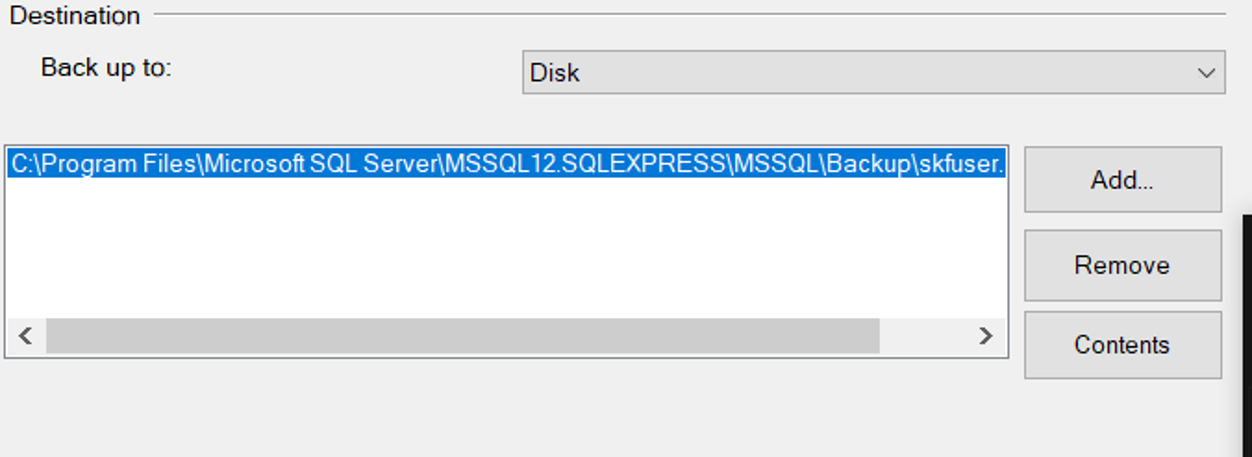Click the Disk combo box field

[x=873, y=73]
